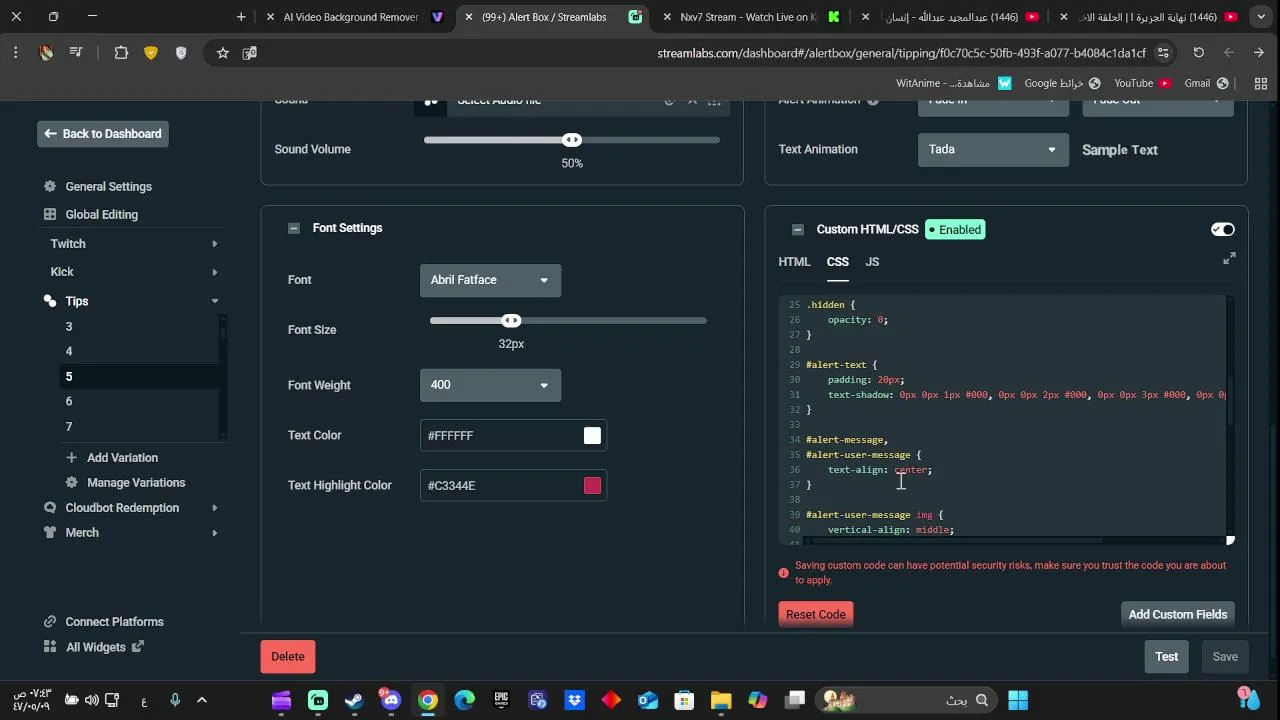1280x720 pixels.
Task: Open the YouTube bookmark
Action: (x=1142, y=83)
